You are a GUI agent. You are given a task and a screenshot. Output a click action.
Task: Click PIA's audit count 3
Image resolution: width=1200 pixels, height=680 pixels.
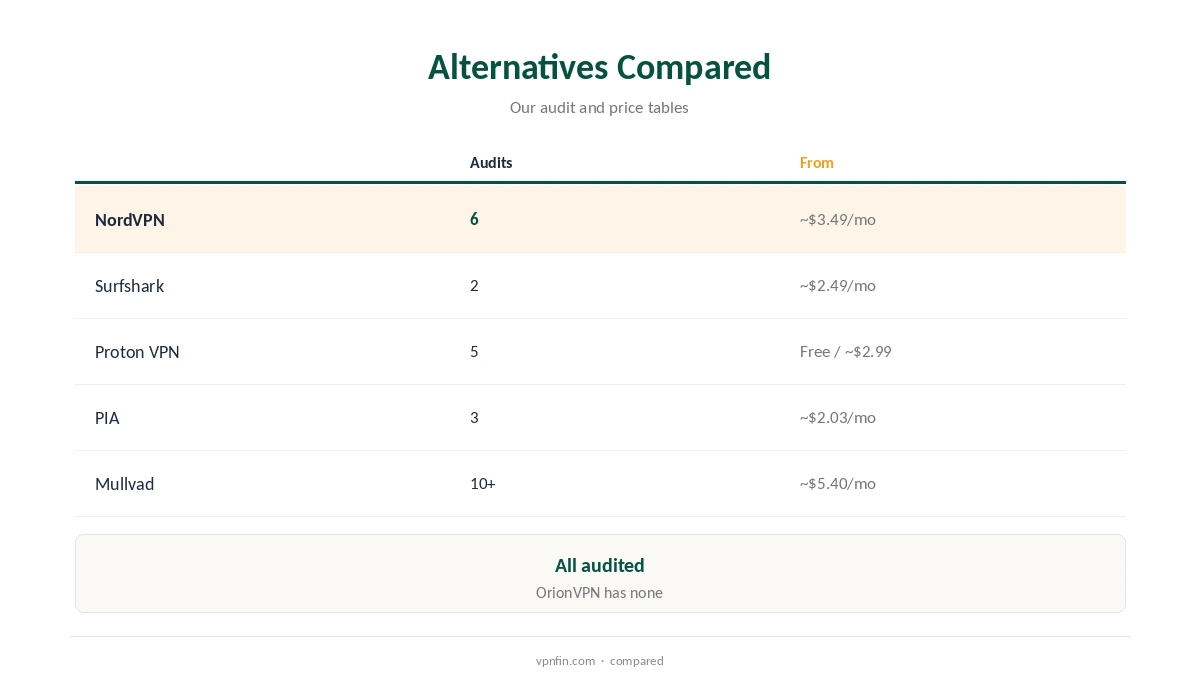(474, 417)
